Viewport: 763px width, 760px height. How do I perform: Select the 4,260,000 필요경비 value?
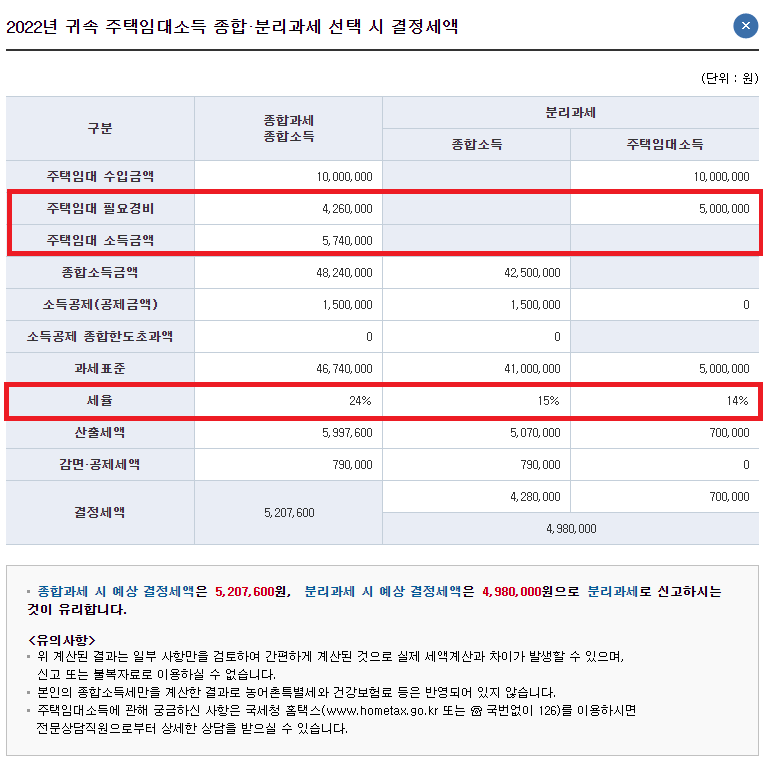(347, 209)
